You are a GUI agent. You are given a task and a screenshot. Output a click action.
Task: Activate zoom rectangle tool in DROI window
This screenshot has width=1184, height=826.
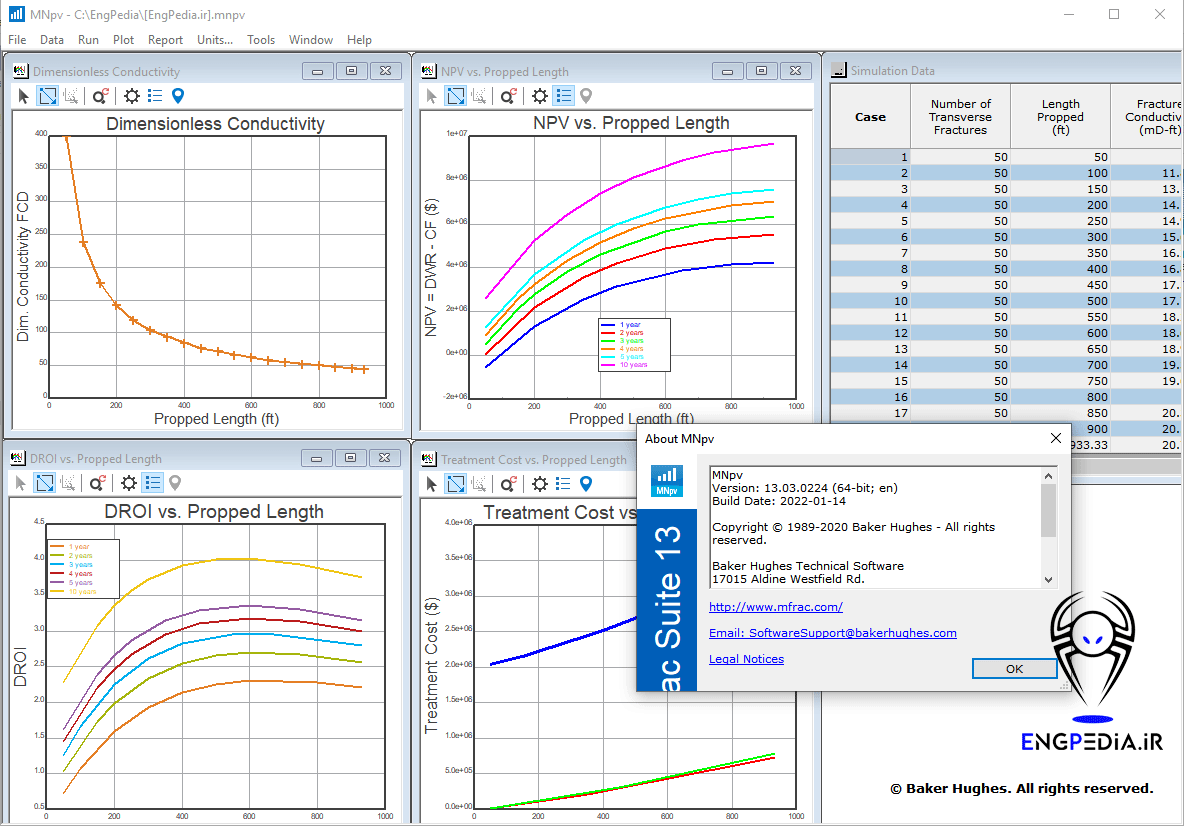pyautogui.click(x=45, y=483)
